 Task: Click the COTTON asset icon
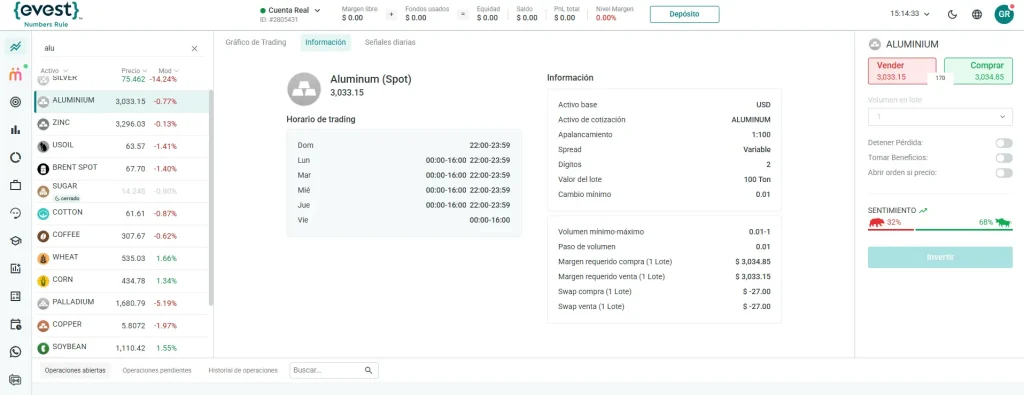(x=43, y=213)
